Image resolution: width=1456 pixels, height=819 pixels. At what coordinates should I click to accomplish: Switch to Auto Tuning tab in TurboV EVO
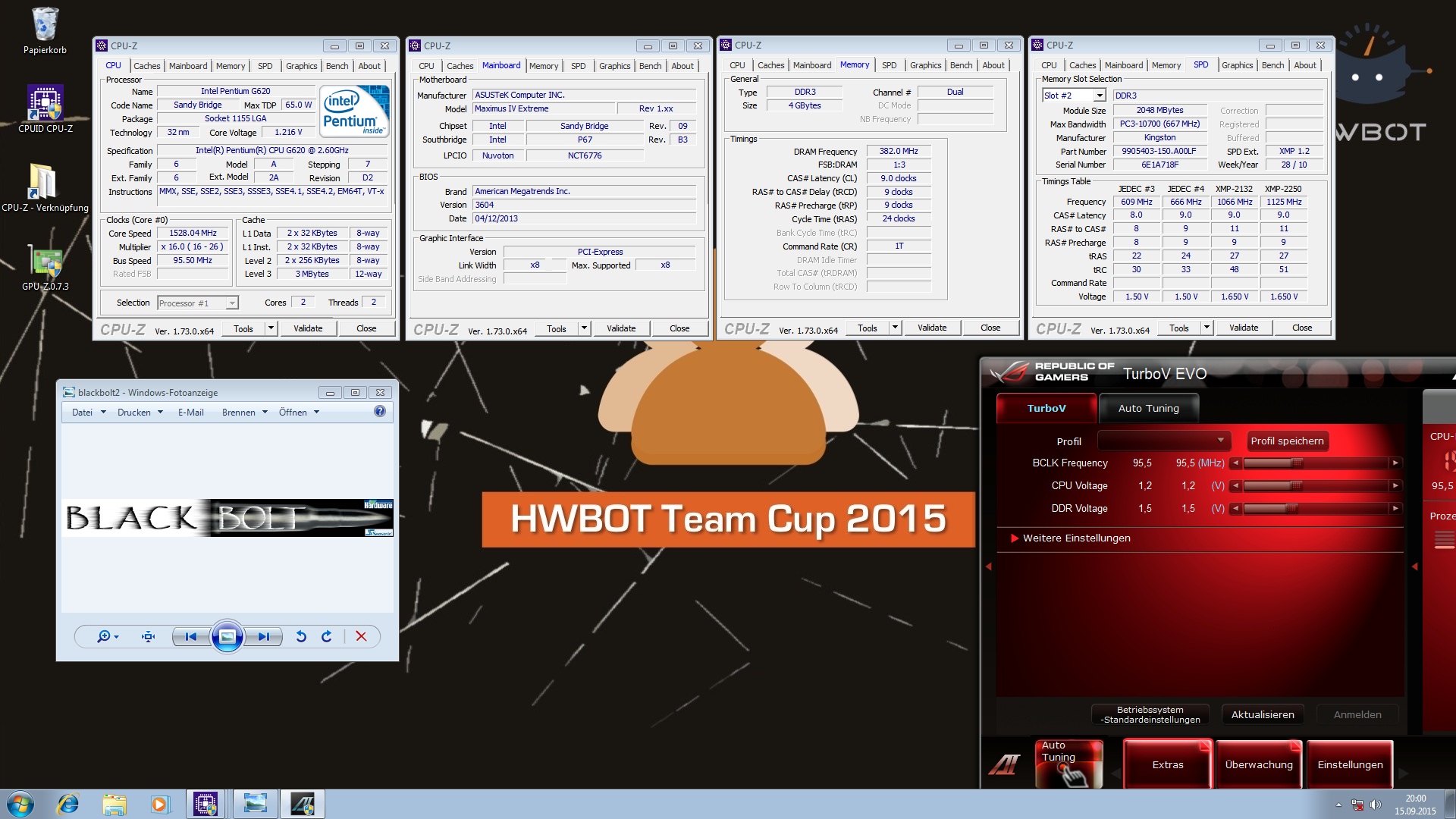point(1149,409)
